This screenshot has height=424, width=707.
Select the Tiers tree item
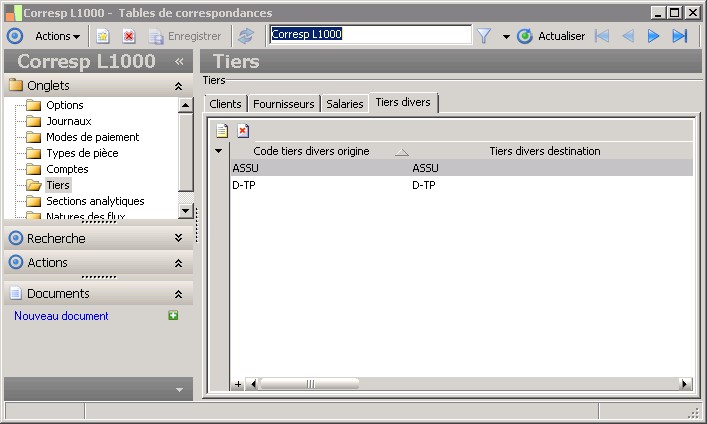[x=58, y=185]
